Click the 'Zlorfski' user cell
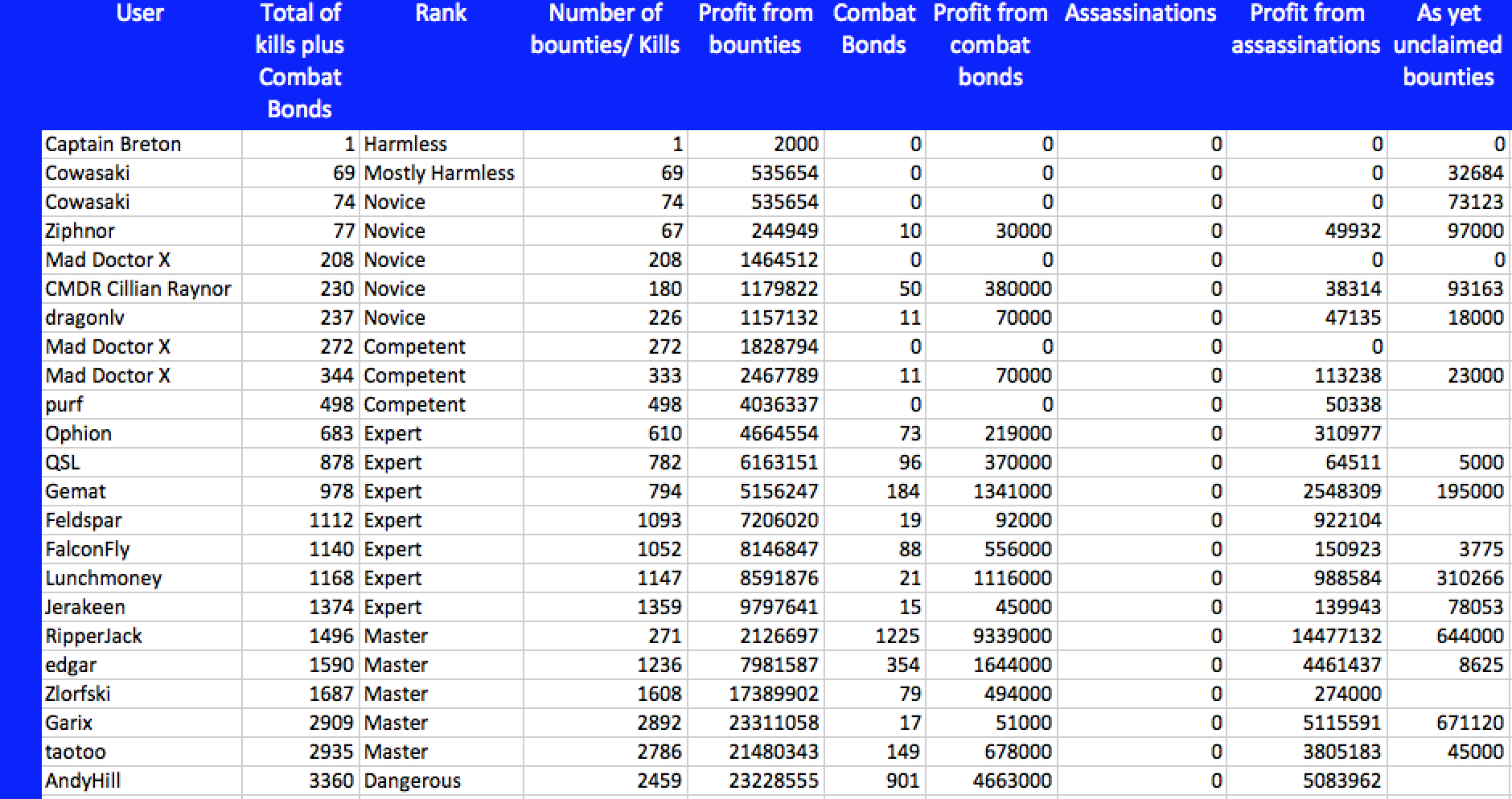Screen dimensions: 1512x799 [x=142, y=694]
